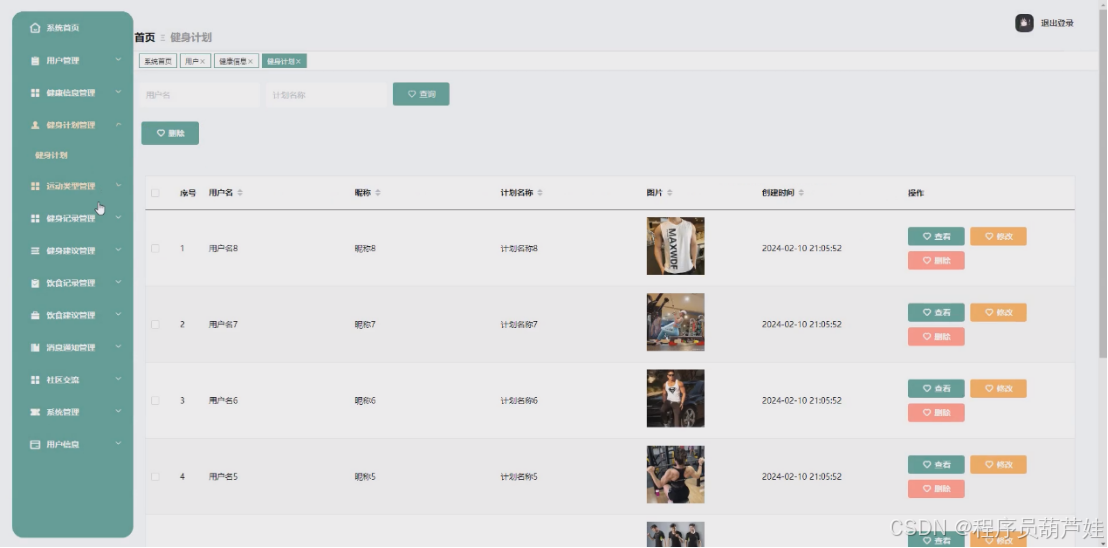Open the image thumbnail in 用户名7 row
1108x548 pixels.
click(676, 322)
